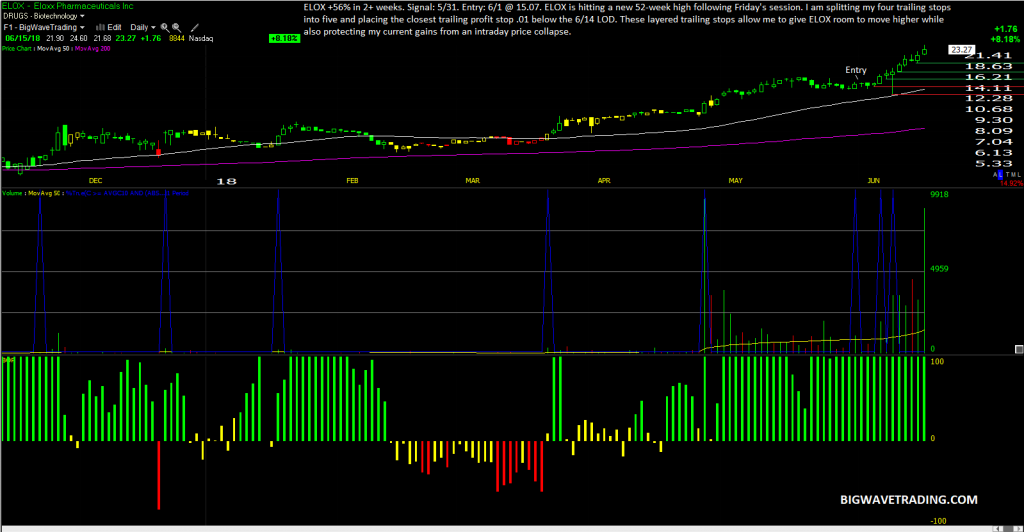Image resolution: width=1024 pixels, height=532 pixels.
Task: Click the green +8.18% change badge
Action: tap(284, 39)
